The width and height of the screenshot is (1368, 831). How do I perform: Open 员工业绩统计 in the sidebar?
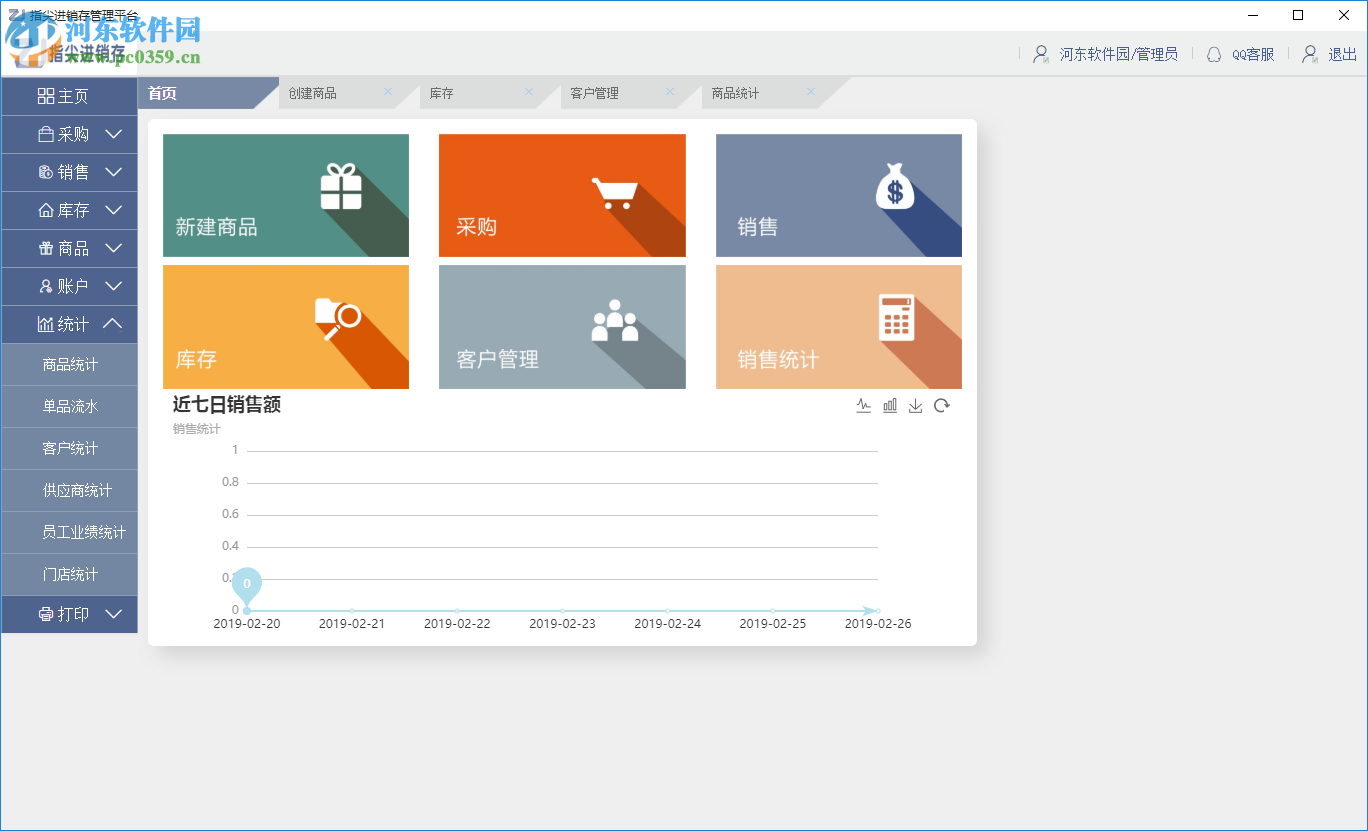tap(69, 533)
